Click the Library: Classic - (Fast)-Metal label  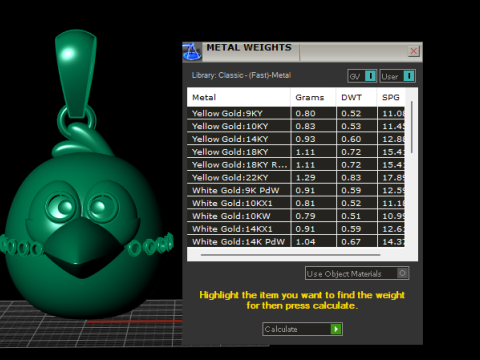(x=241, y=75)
